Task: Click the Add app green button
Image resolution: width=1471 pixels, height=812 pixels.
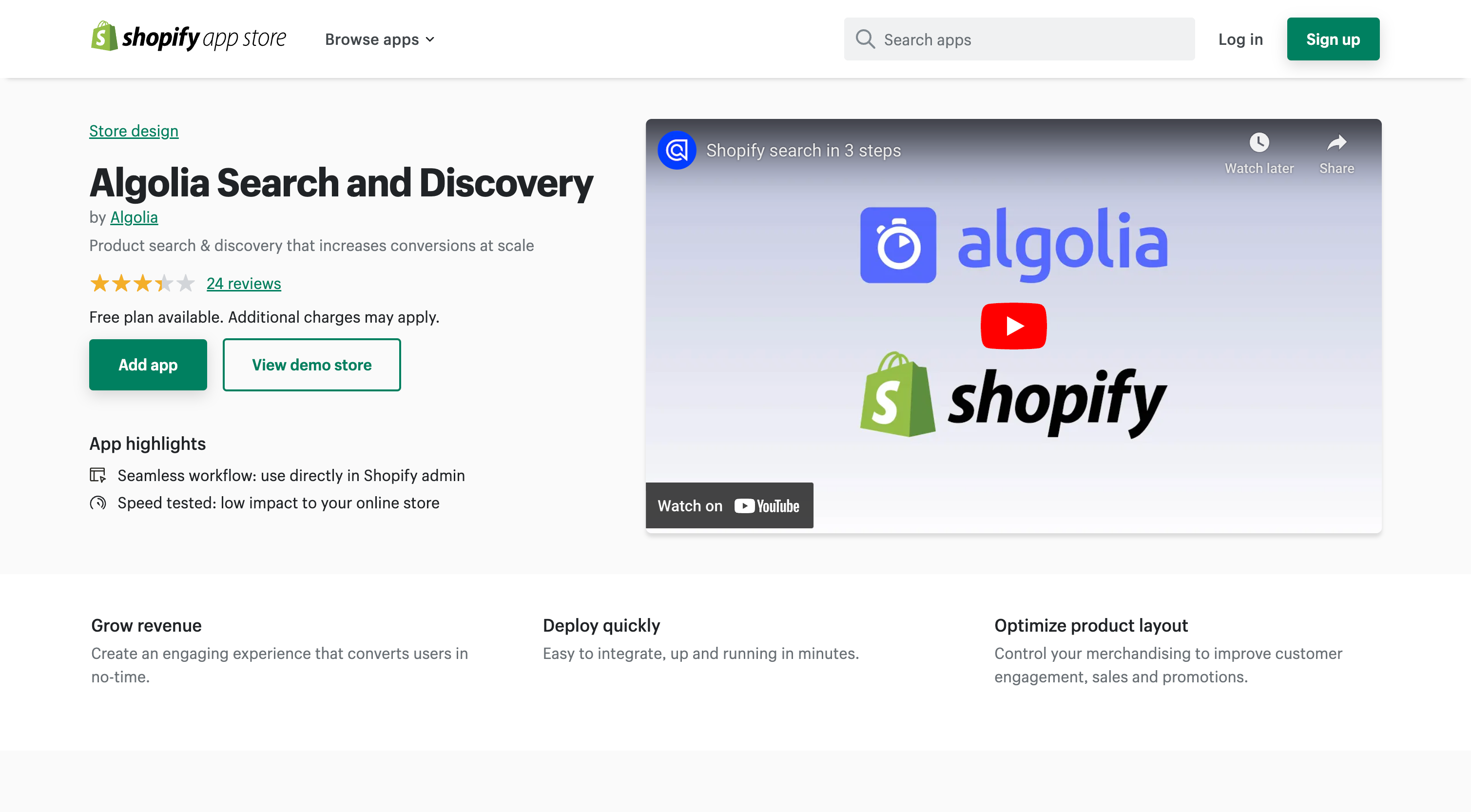Action: 148,364
